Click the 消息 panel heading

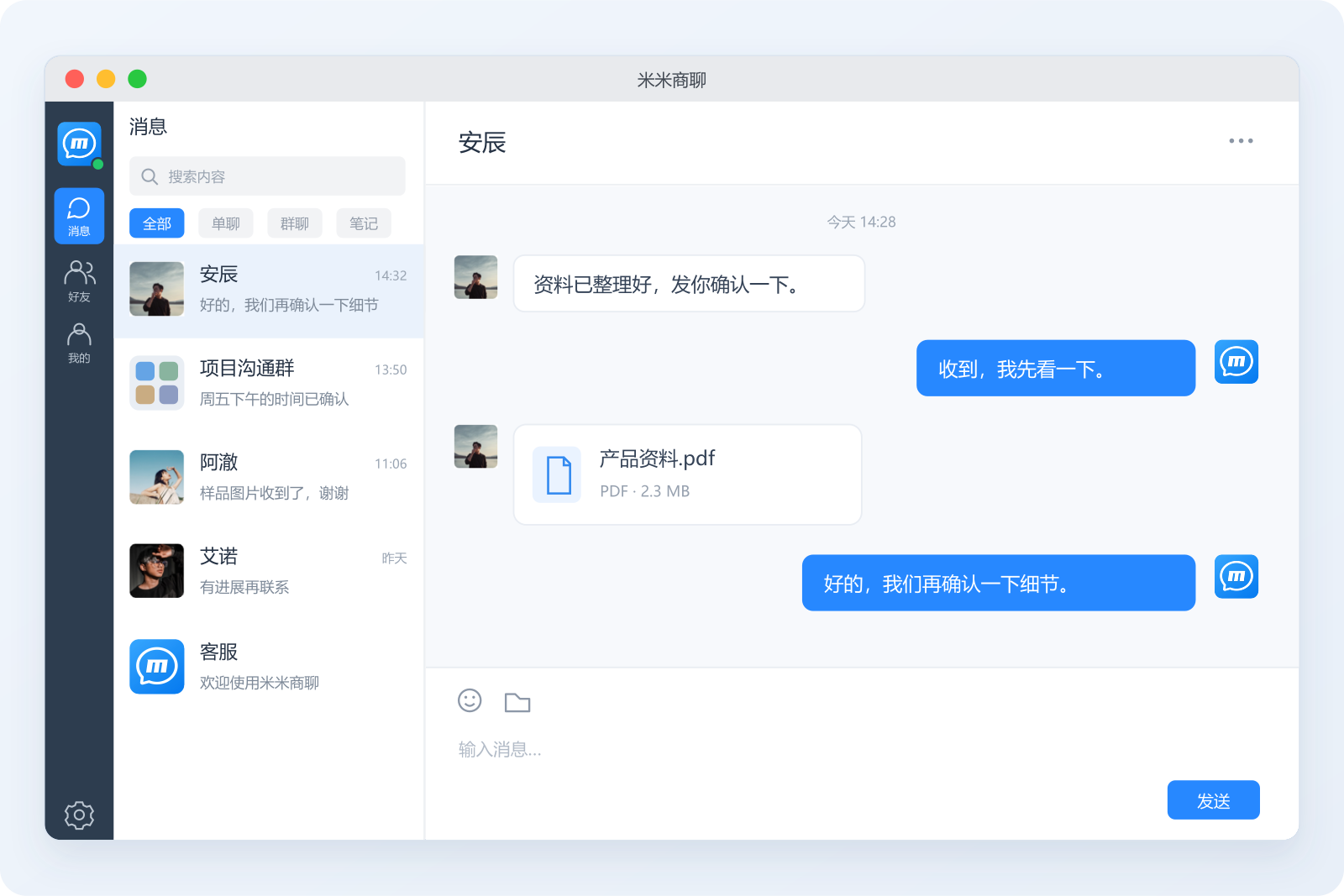(148, 127)
